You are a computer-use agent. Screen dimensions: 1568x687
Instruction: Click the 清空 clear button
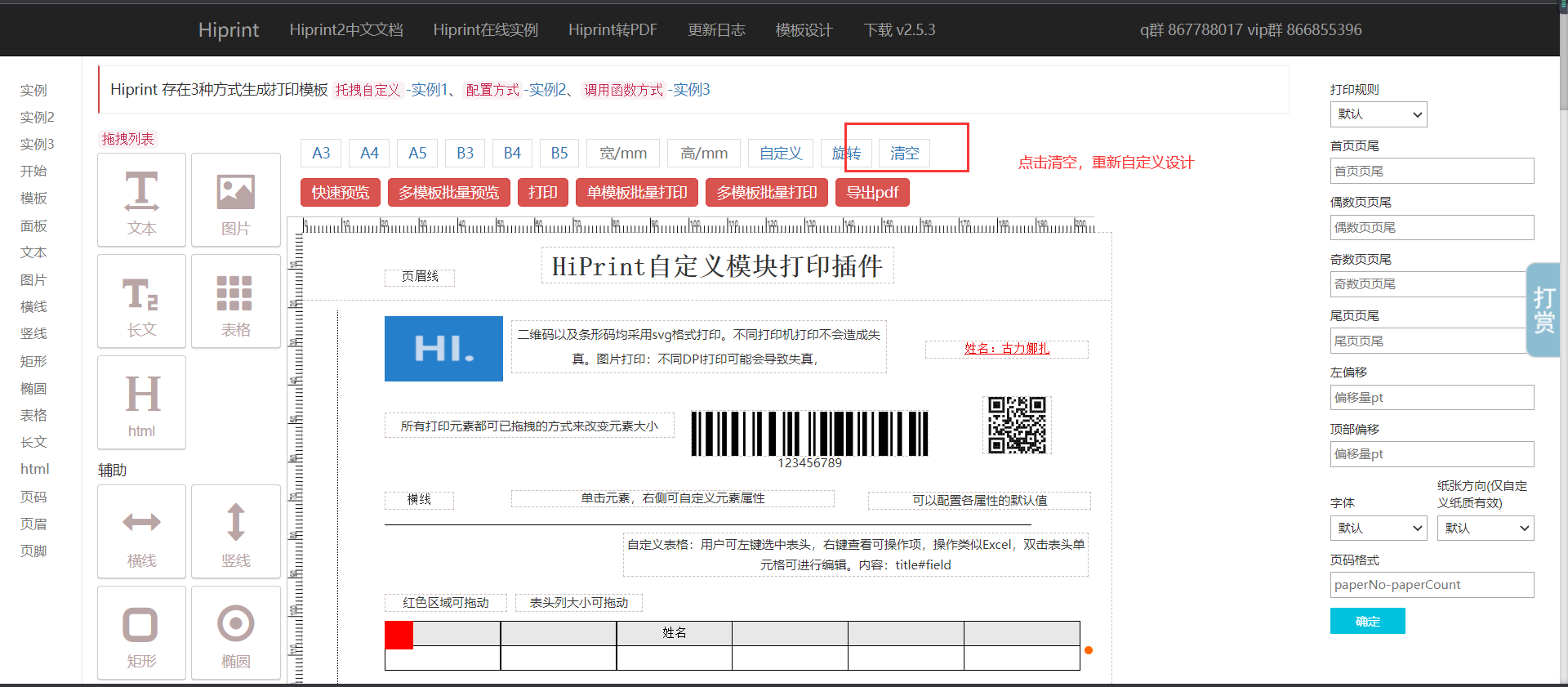click(905, 153)
